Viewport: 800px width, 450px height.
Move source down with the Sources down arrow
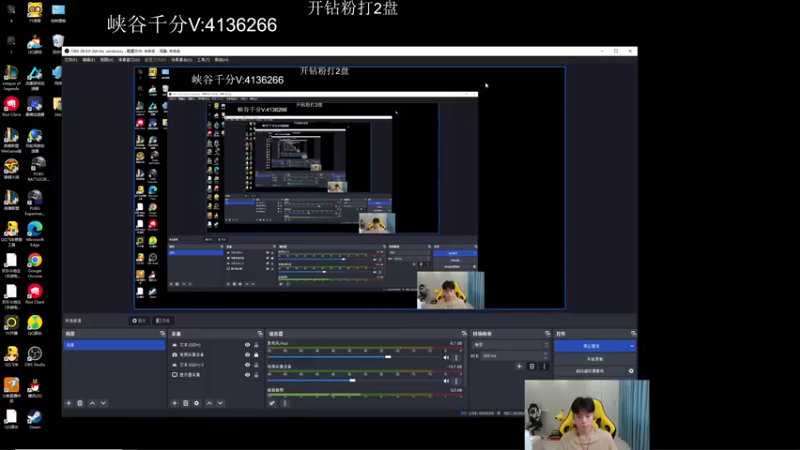(x=220, y=403)
